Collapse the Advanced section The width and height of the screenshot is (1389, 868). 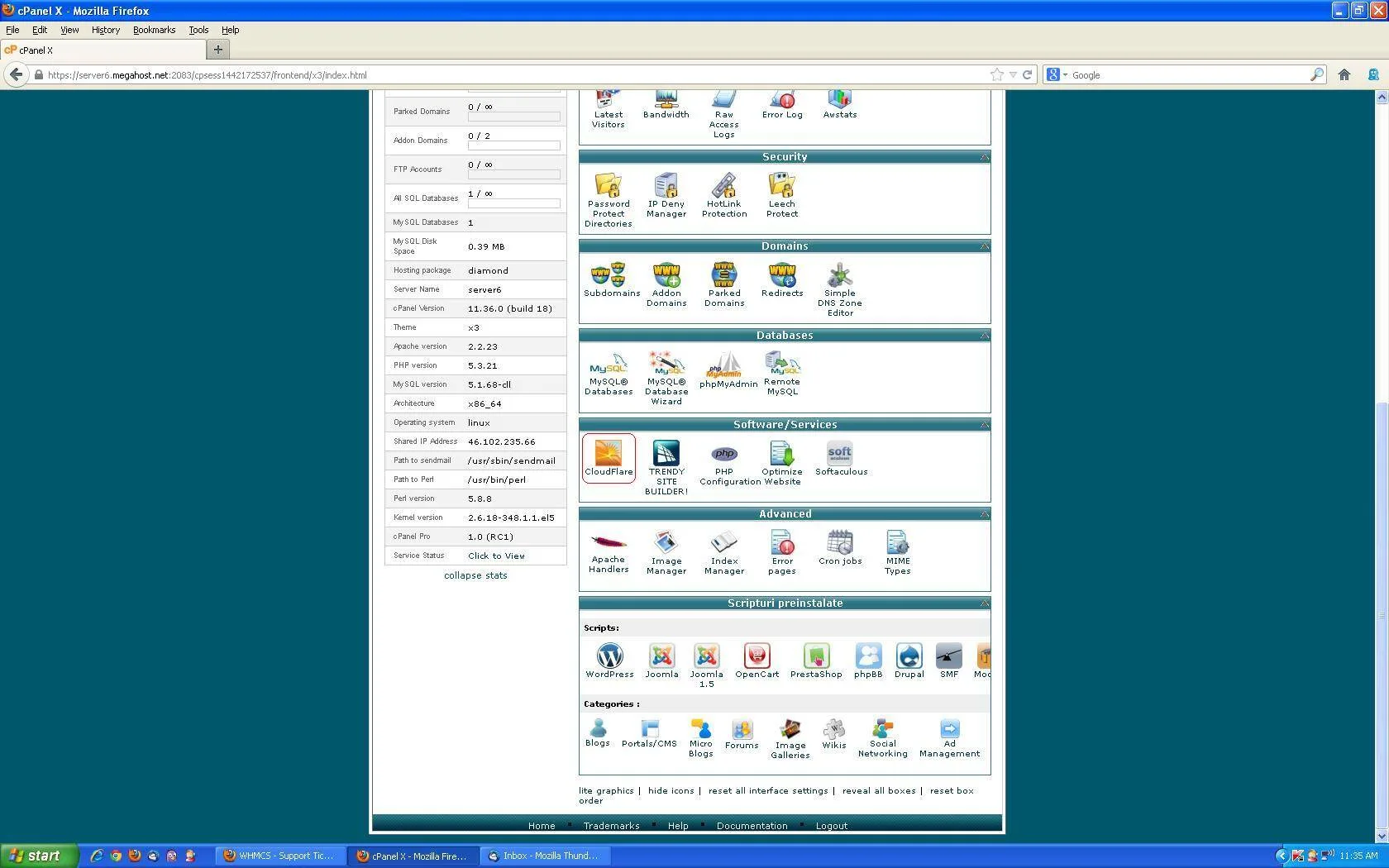pos(985,513)
